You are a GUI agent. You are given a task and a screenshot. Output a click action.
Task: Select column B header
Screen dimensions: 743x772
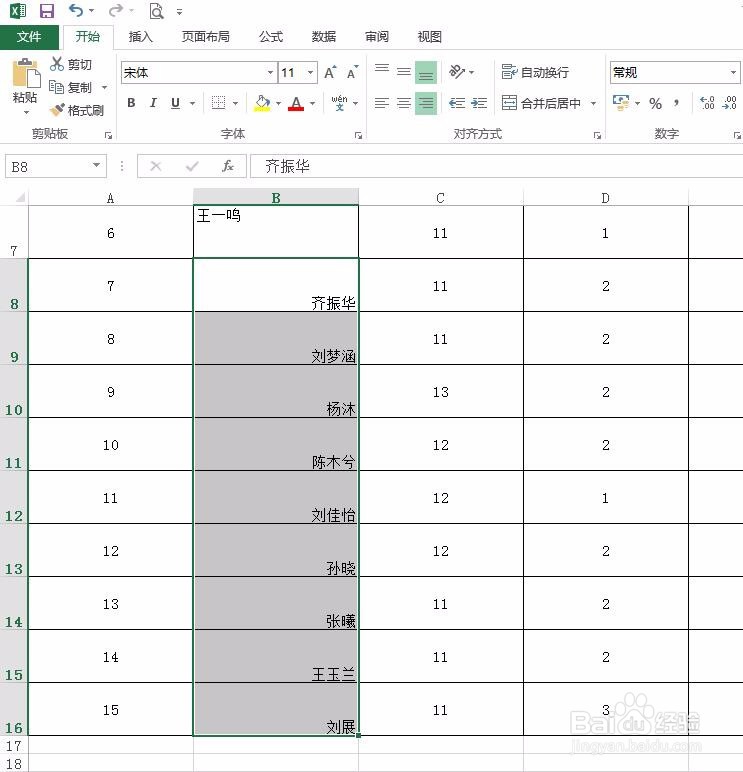276,198
